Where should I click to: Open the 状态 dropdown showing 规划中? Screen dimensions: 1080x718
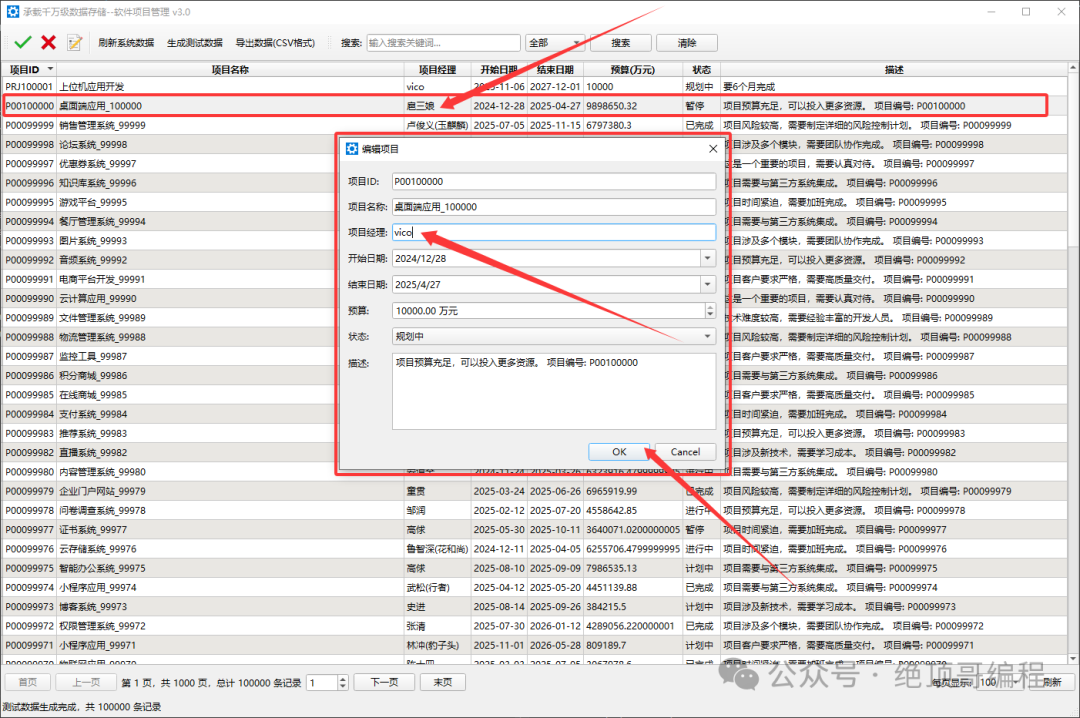coord(554,336)
